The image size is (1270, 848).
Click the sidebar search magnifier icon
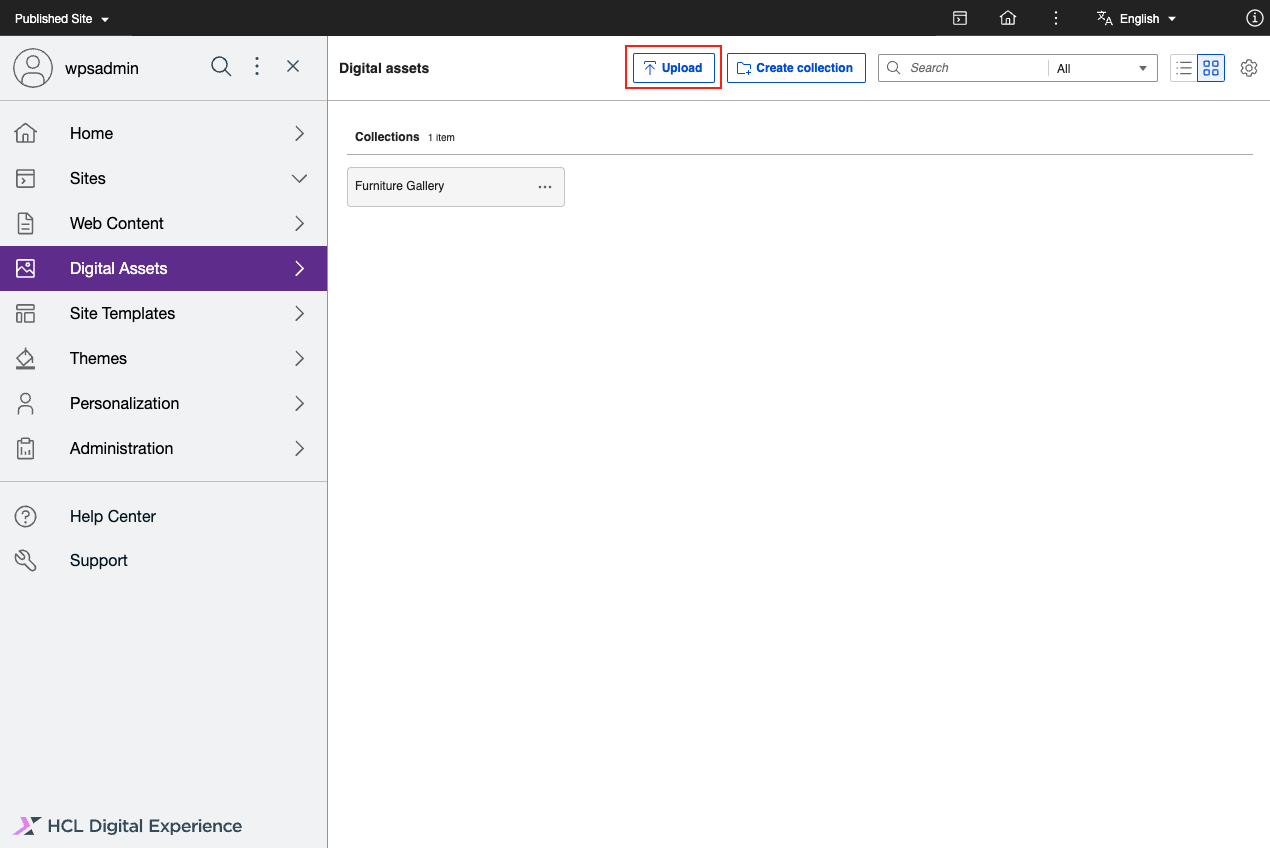tap(221, 66)
